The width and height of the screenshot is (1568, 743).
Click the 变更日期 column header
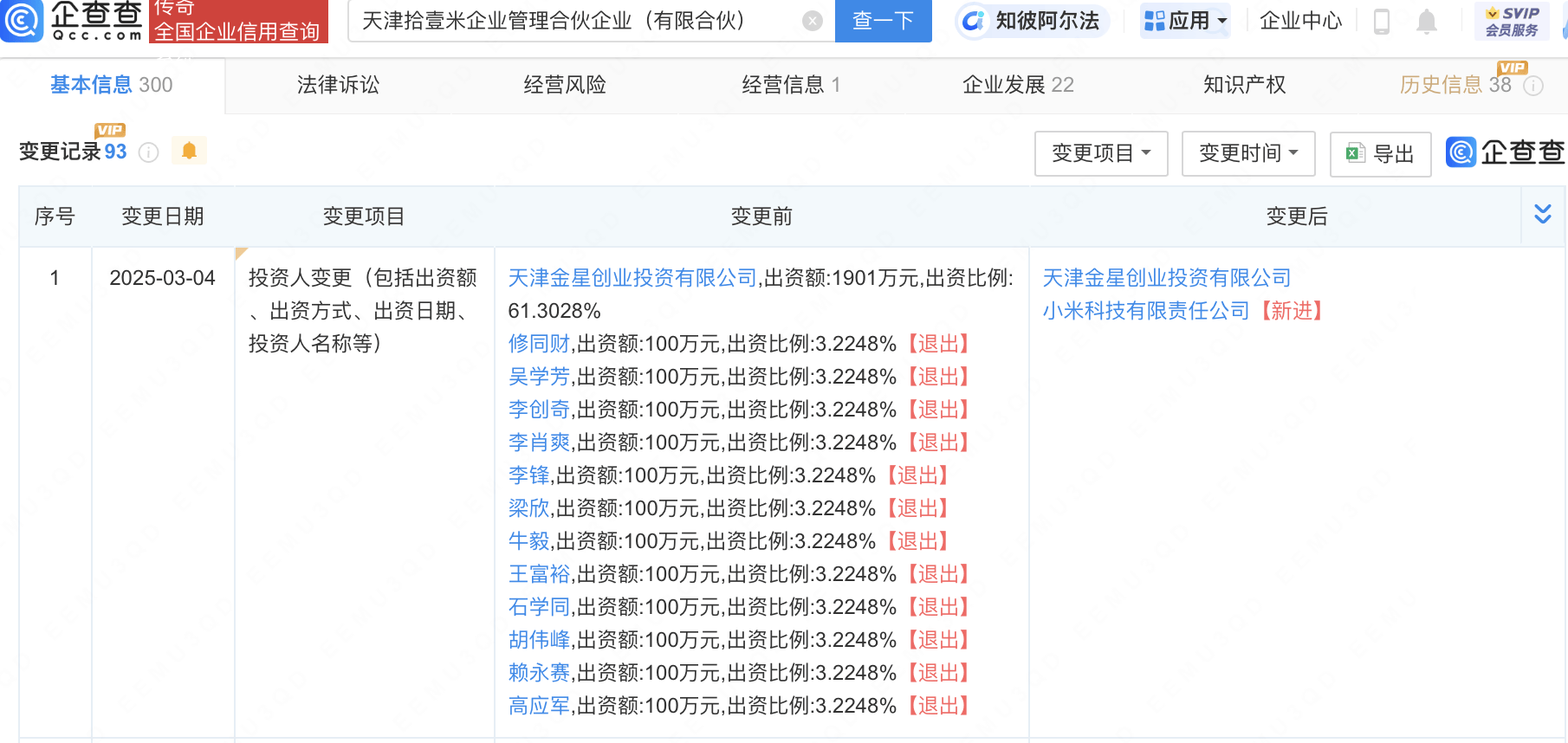click(163, 216)
